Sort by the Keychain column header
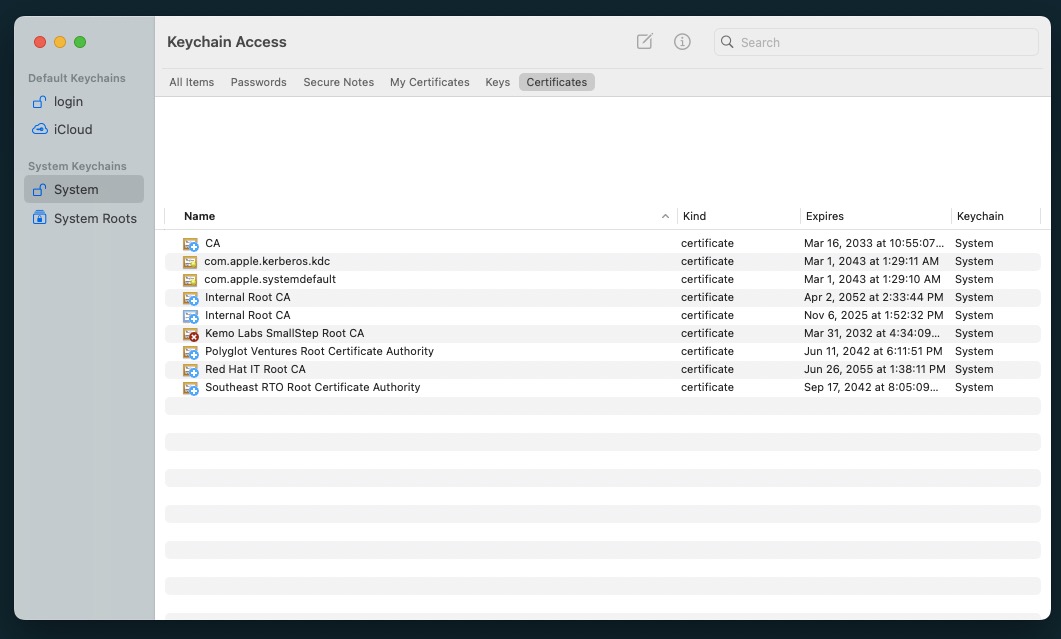This screenshot has height=639, width=1061. click(x=980, y=216)
